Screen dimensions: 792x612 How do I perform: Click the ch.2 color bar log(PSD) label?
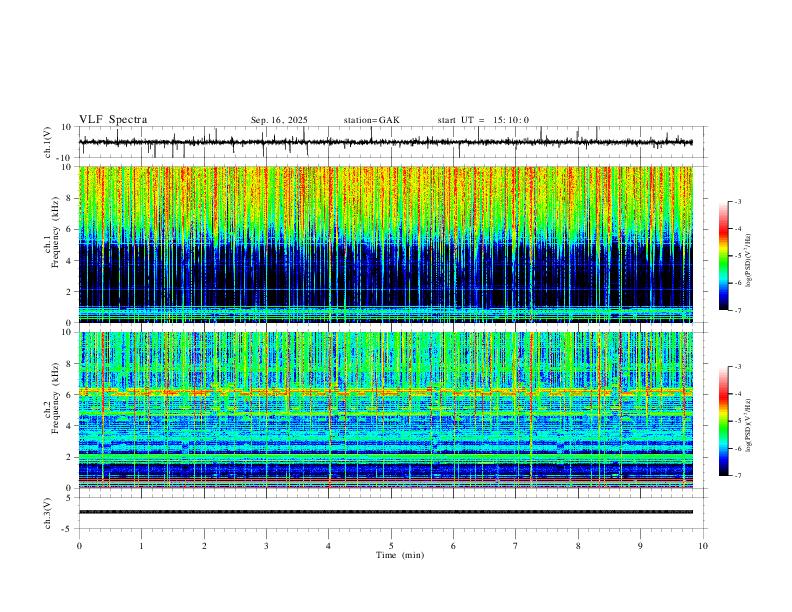click(x=749, y=426)
